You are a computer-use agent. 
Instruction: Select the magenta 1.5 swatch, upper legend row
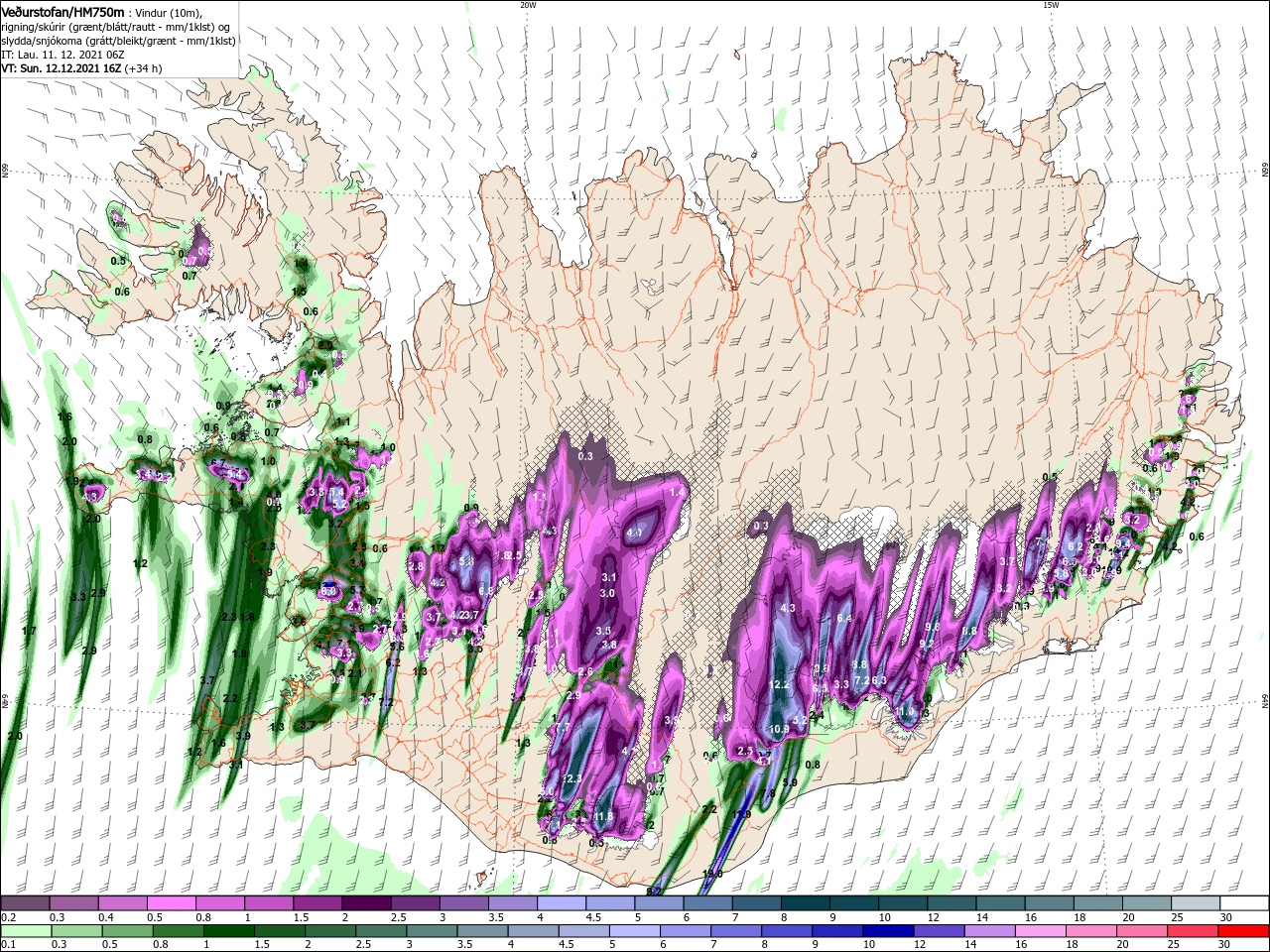[317, 903]
